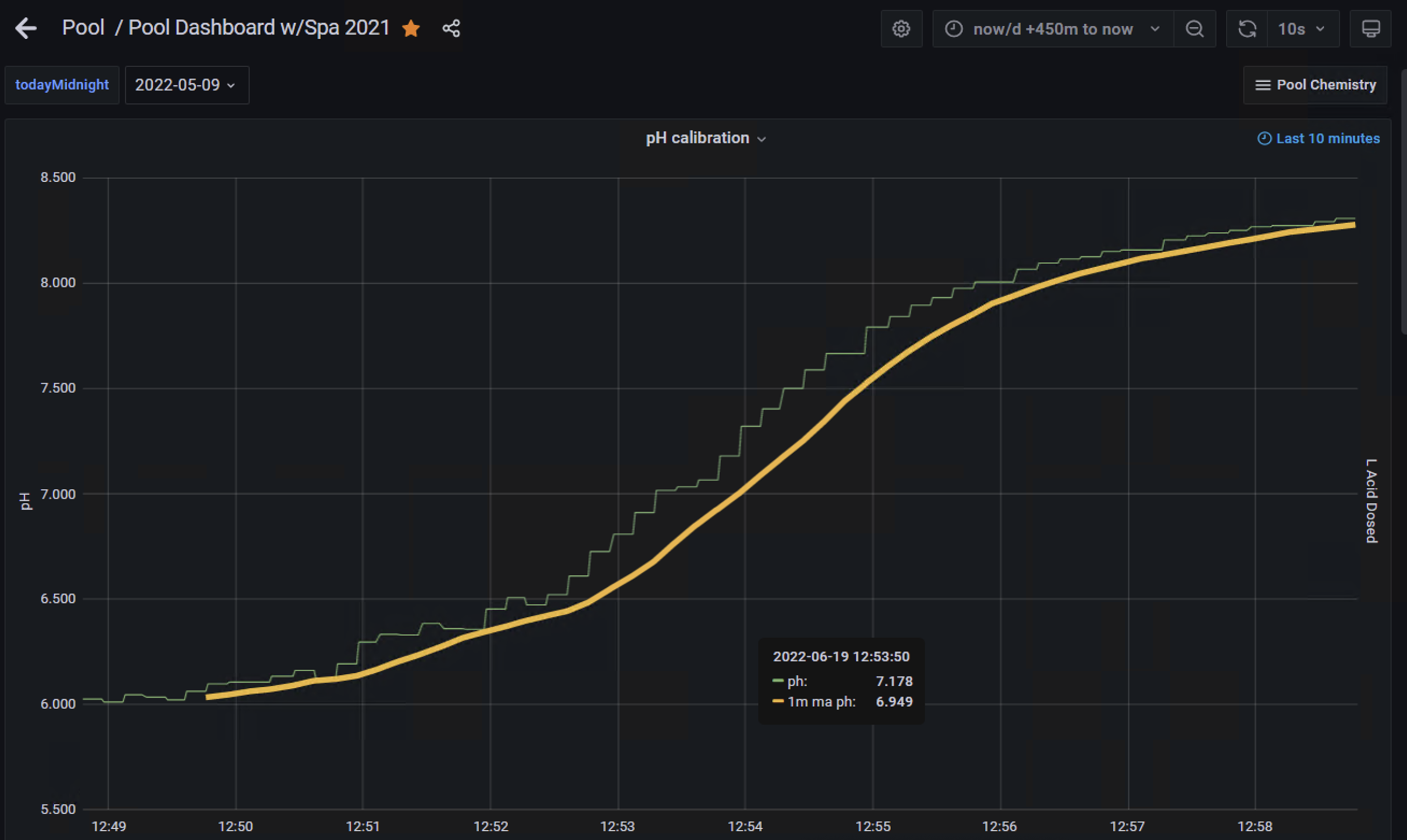Zoom out the time range
Screen dimensions: 1407x840
pos(1195,29)
